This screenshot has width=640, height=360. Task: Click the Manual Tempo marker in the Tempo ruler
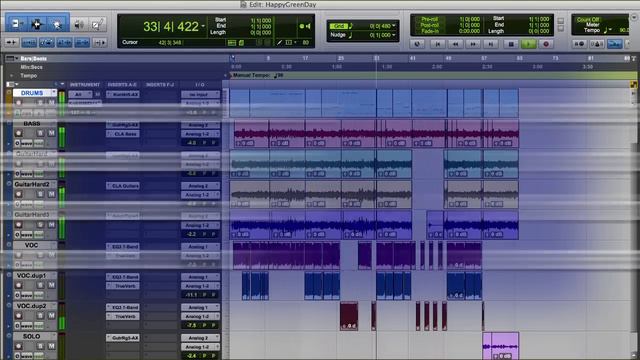pos(257,76)
